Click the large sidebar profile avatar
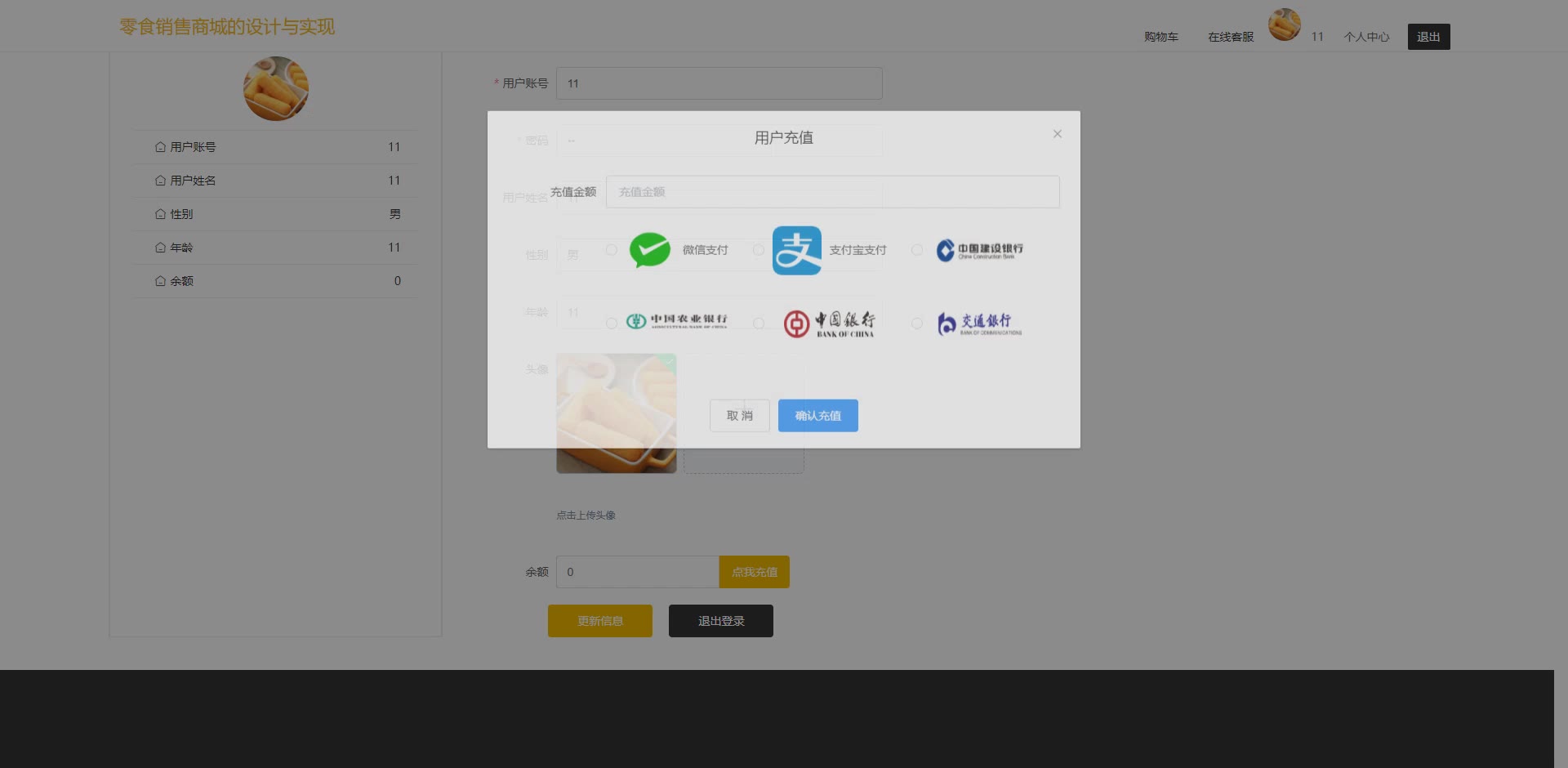This screenshot has height=768, width=1568. point(276,88)
